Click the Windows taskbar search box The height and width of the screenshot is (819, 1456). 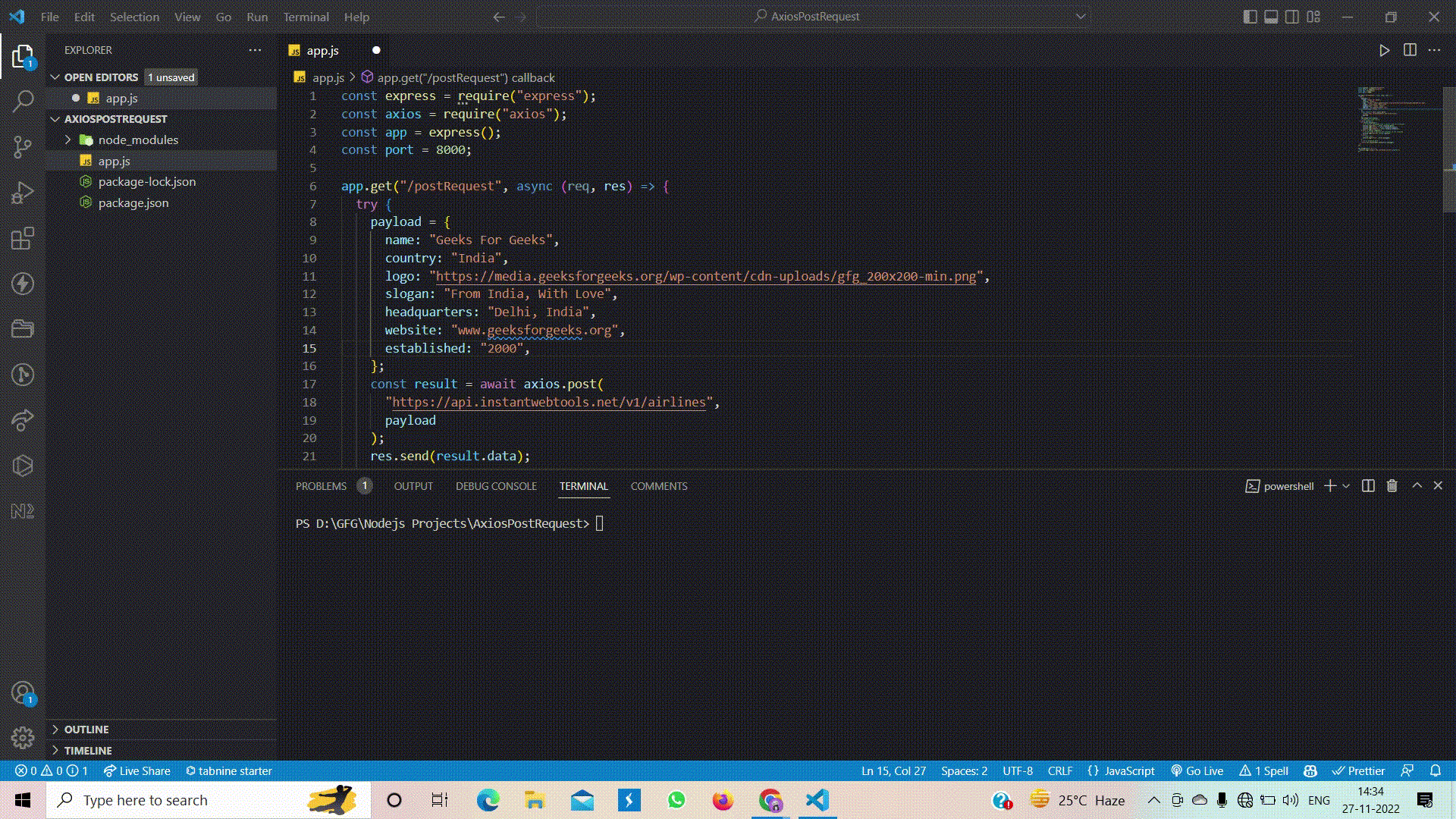pyautogui.click(x=209, y=800)
